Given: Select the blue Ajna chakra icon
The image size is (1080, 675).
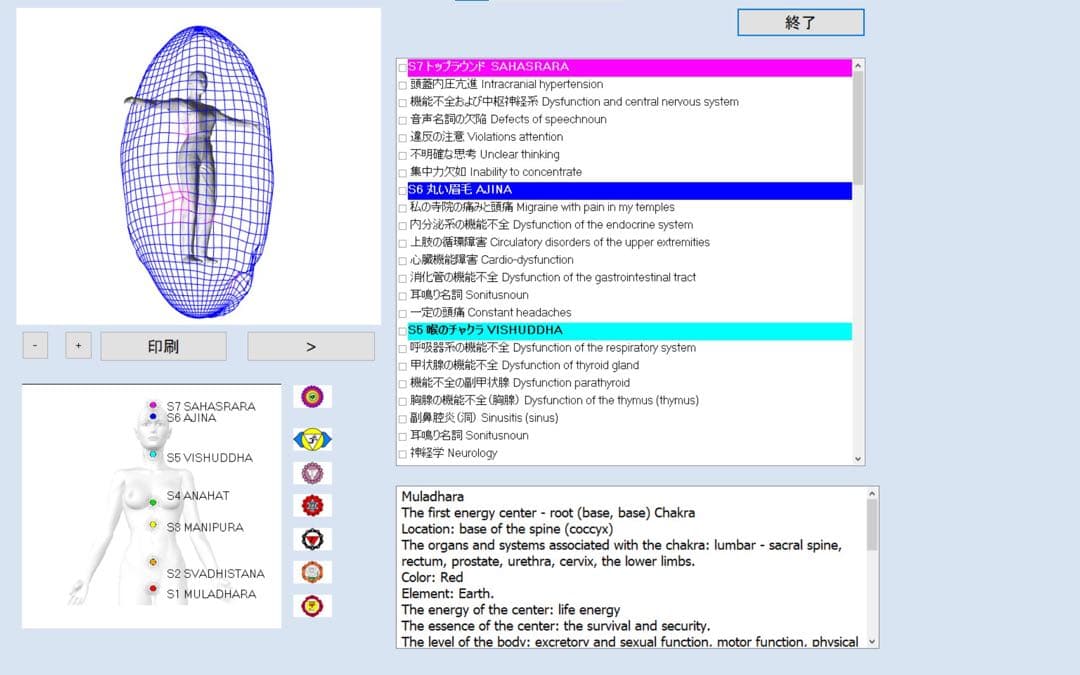Looking at the screenshot, I should [x=312, y=439].
